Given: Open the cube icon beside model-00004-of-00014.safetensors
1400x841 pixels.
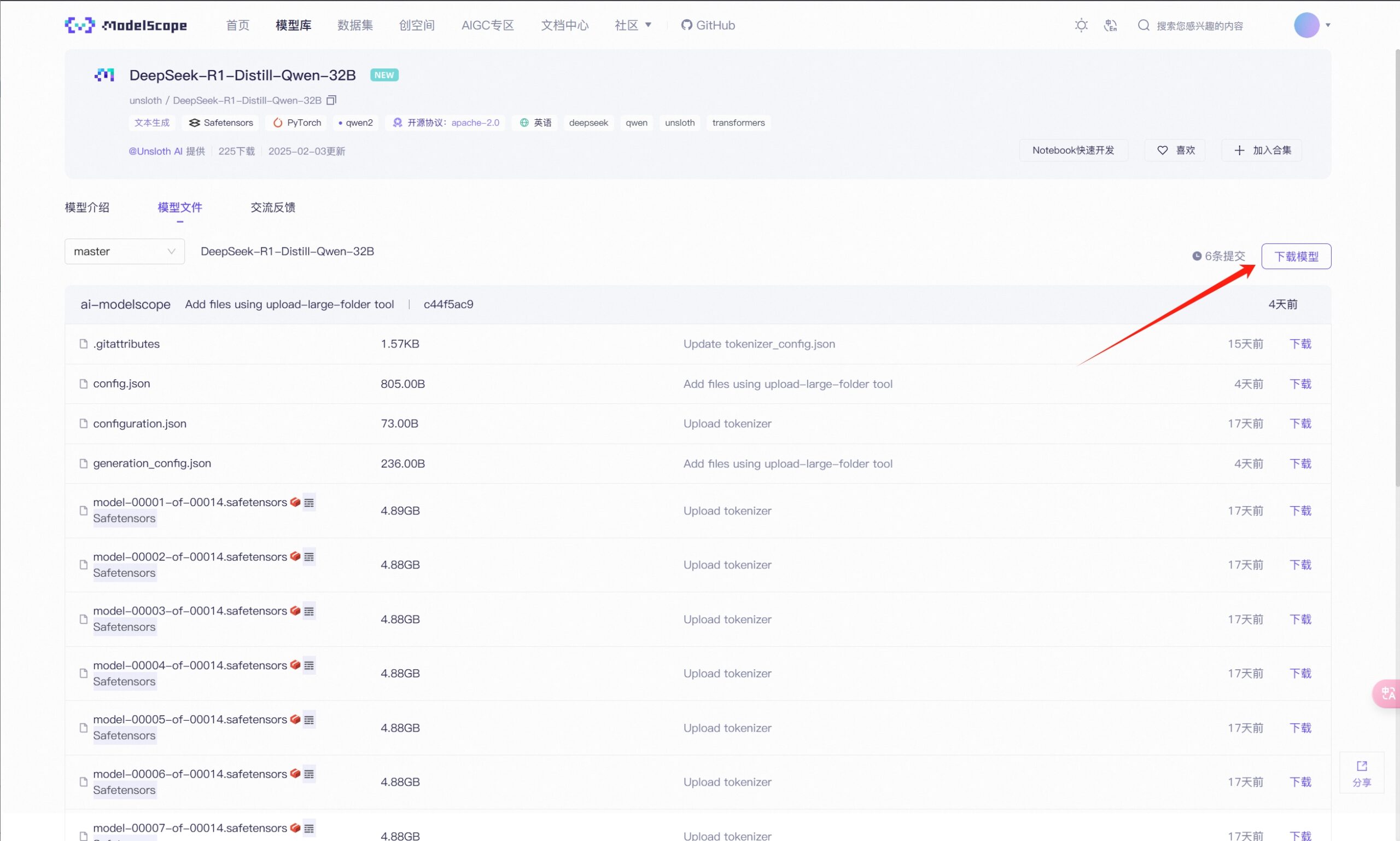Looking at the screenshot, I should click(295, 665).
